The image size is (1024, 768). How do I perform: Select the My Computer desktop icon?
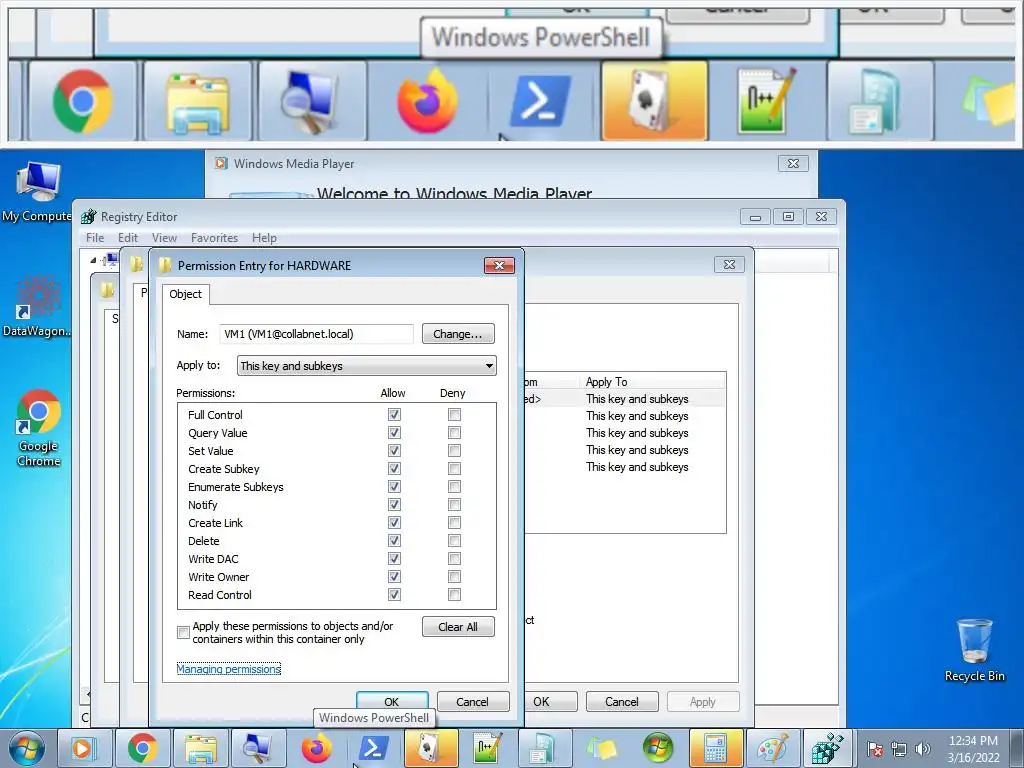pyautogui.click(x=38, y=192)
